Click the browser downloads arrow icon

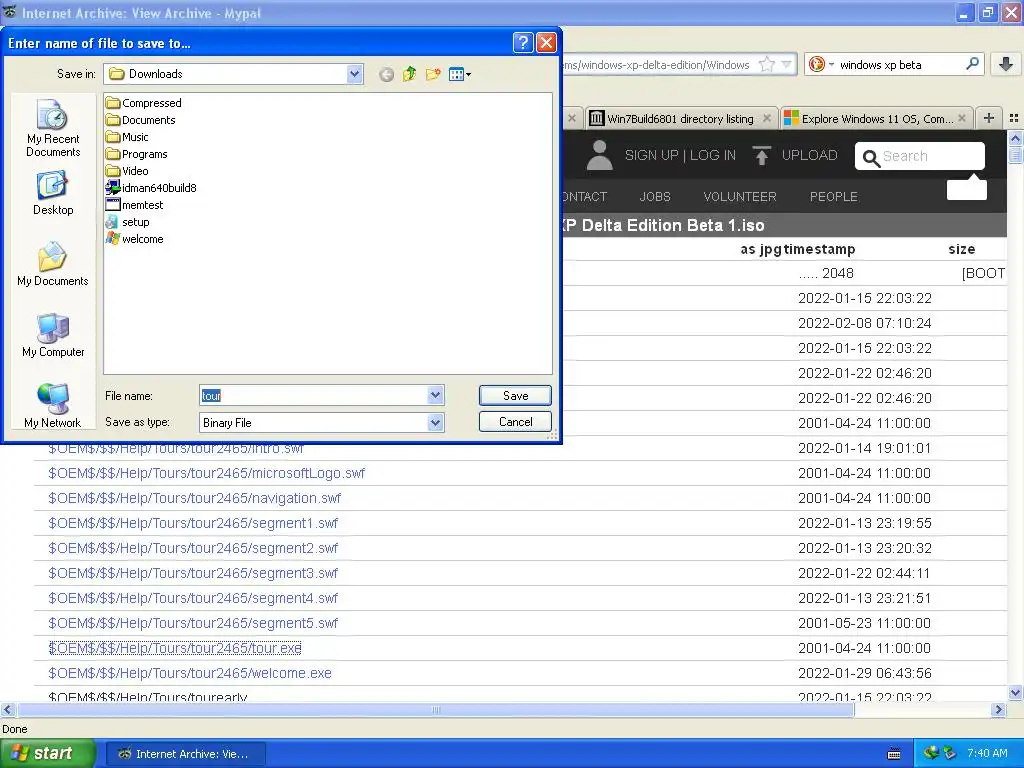click(x=1006, y=64)
